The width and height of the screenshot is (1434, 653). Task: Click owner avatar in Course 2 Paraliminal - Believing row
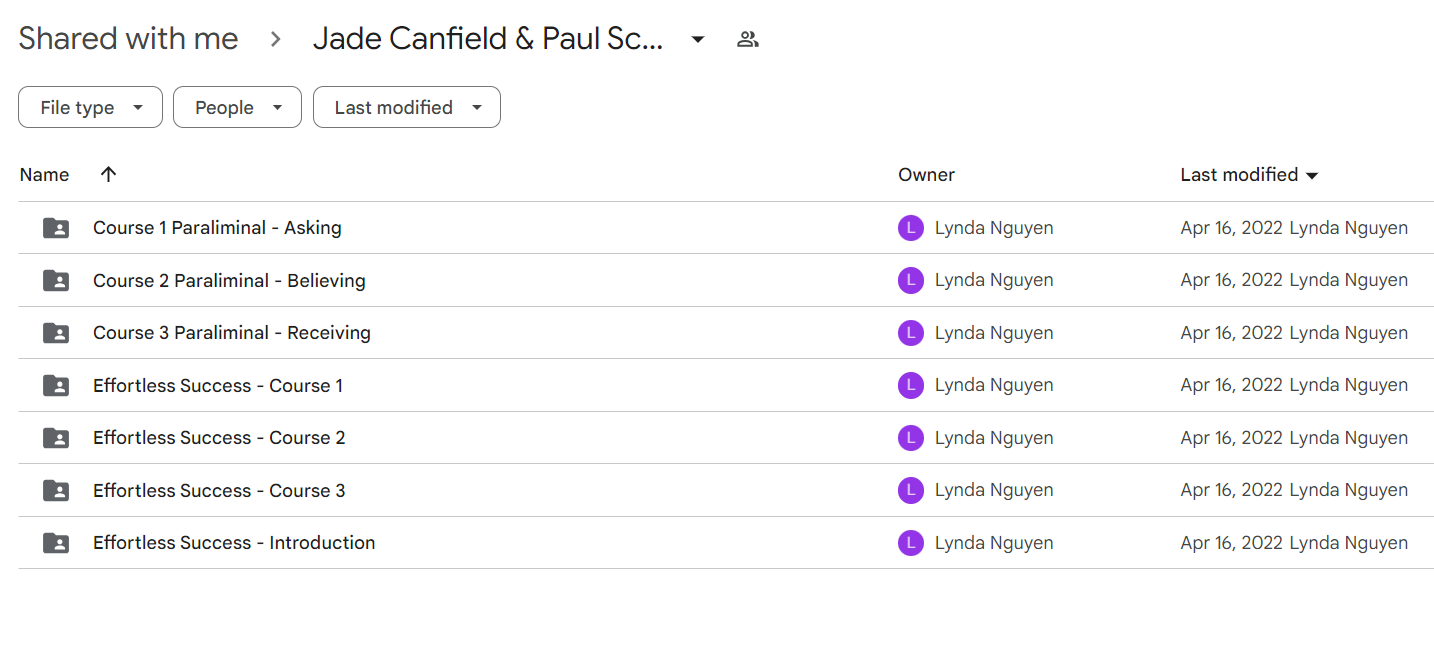pyautogui.click(x=911, y=281)
